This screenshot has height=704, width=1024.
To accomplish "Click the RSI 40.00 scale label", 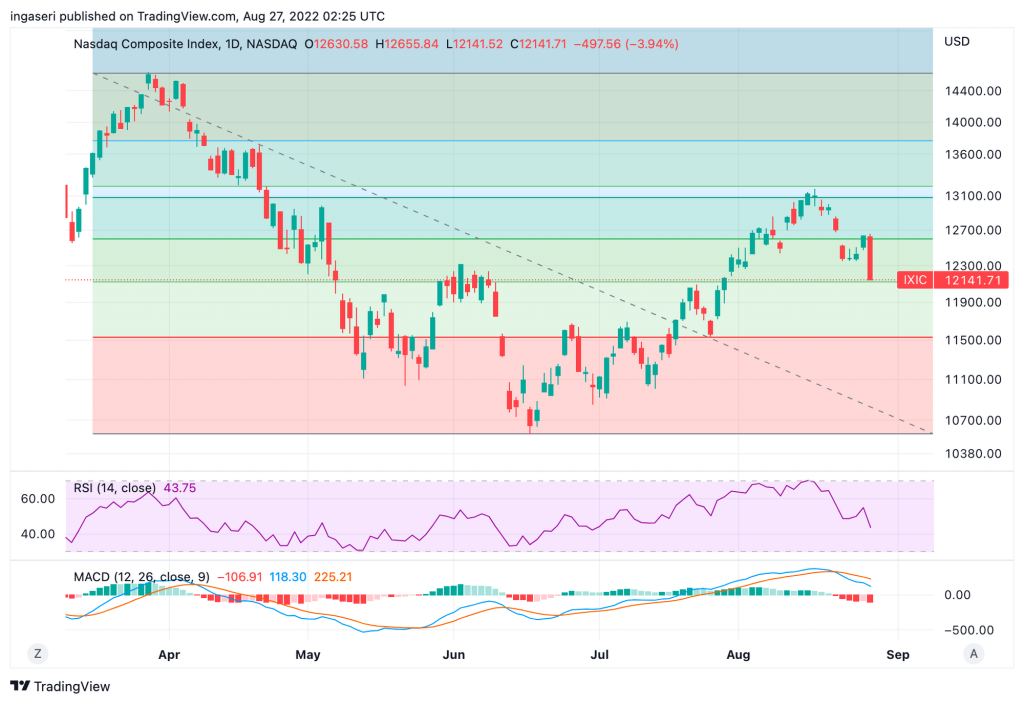I will pyautogui.click(x=38, y=534).
